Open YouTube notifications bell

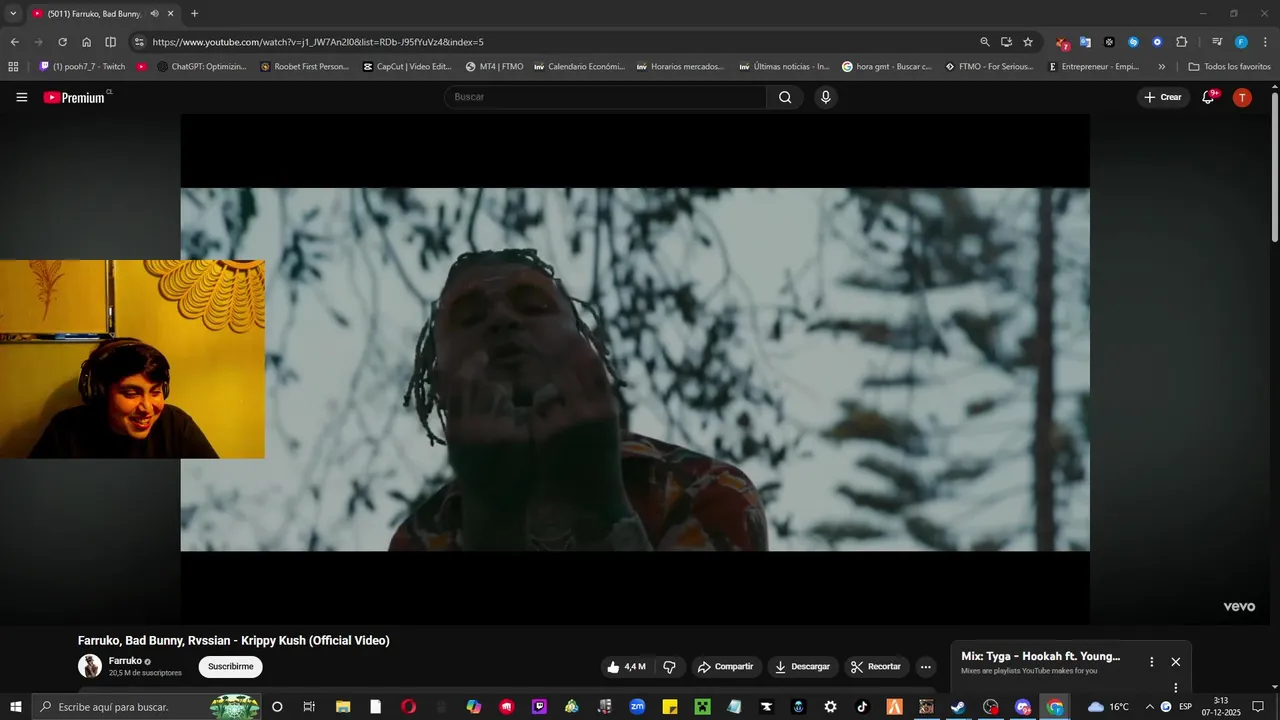[1208, 97]
